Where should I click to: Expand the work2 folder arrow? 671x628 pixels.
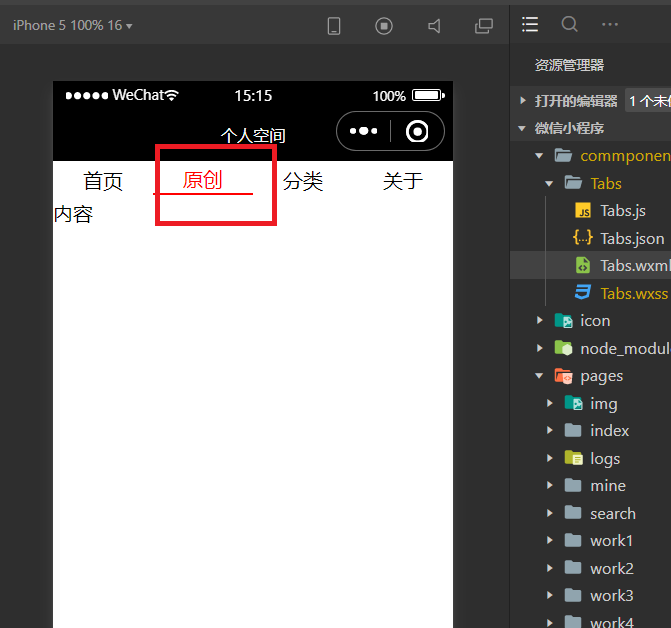[x=550, y=568]
